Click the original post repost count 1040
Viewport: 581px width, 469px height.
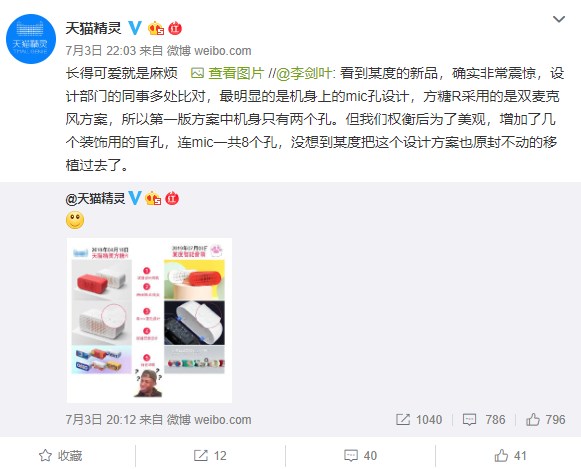tap(419, 419)
